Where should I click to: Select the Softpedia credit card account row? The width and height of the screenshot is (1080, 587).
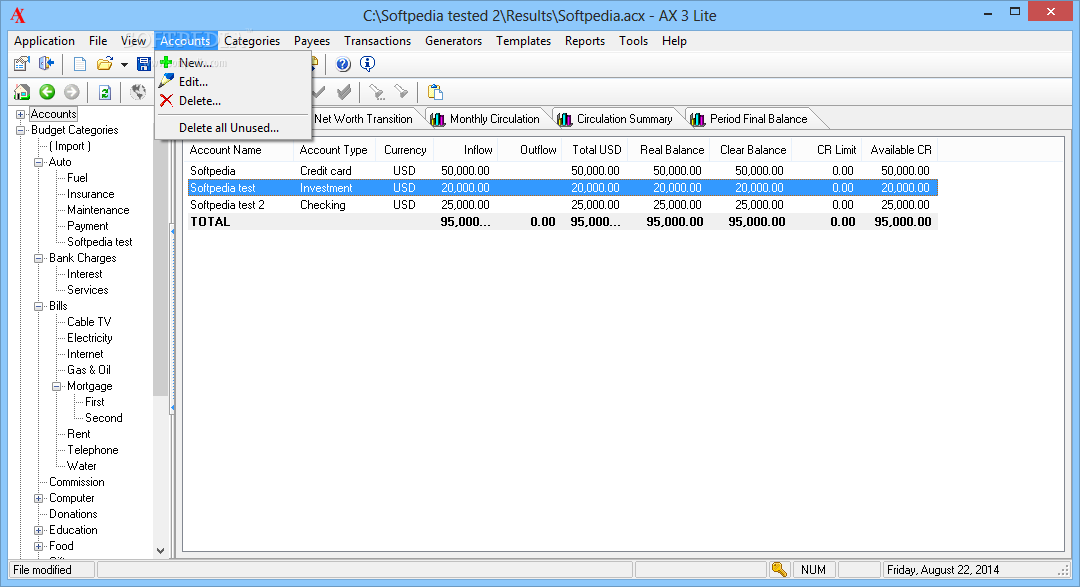pyautogui.click(x=561, y=171)
